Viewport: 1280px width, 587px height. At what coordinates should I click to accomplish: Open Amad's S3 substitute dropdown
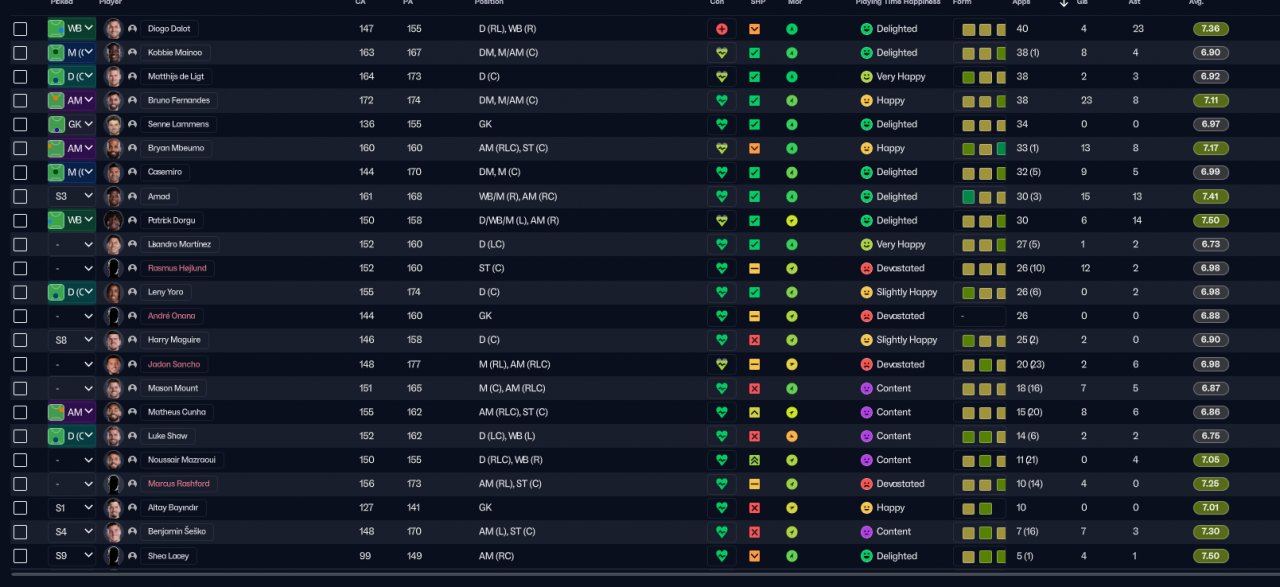click(x=71, y=197)
